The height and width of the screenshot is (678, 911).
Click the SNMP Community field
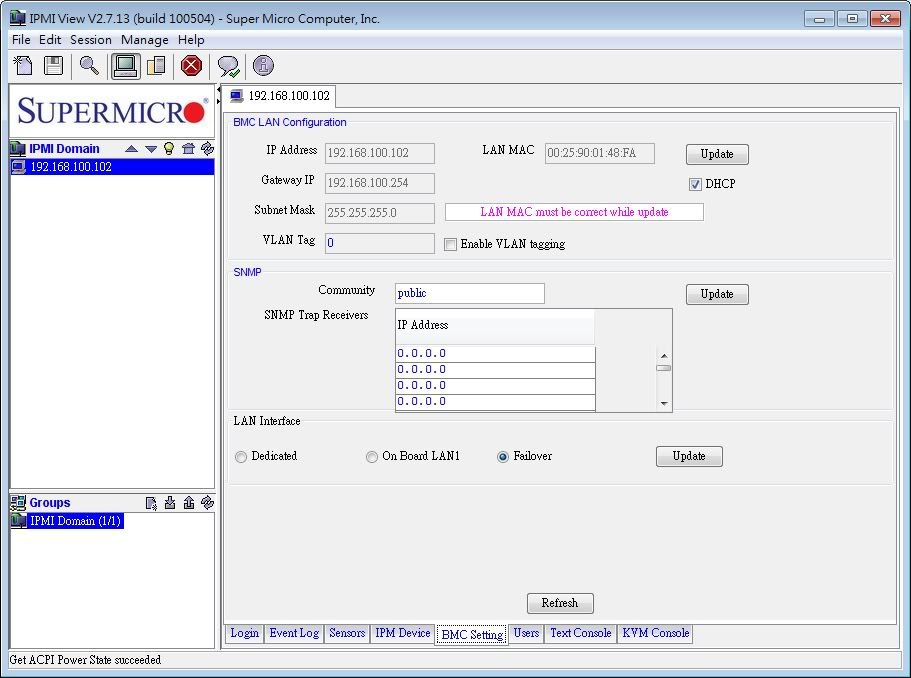coord(469,293)
